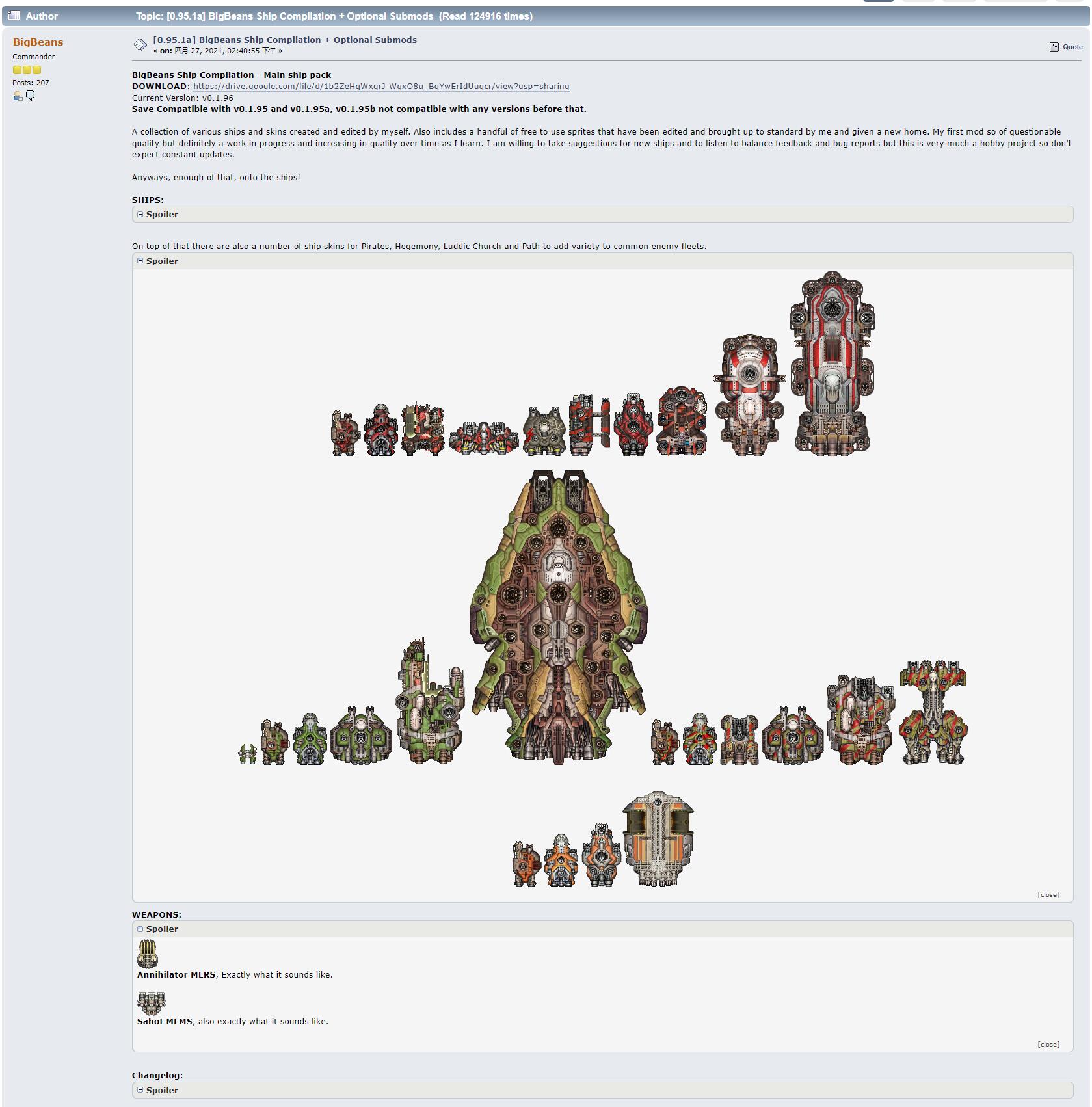Open BigBeans' profile via the profile icon

(x=18, y=96)
